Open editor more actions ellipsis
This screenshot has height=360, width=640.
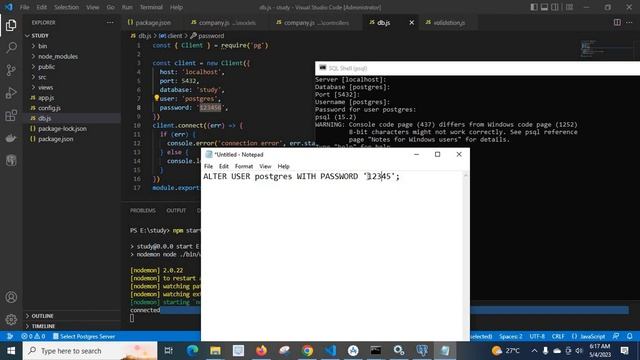tap(629, 22)
